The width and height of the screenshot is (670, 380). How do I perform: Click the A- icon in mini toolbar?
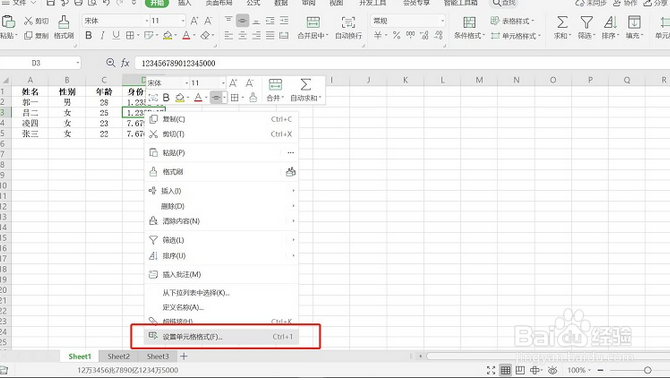249,83
